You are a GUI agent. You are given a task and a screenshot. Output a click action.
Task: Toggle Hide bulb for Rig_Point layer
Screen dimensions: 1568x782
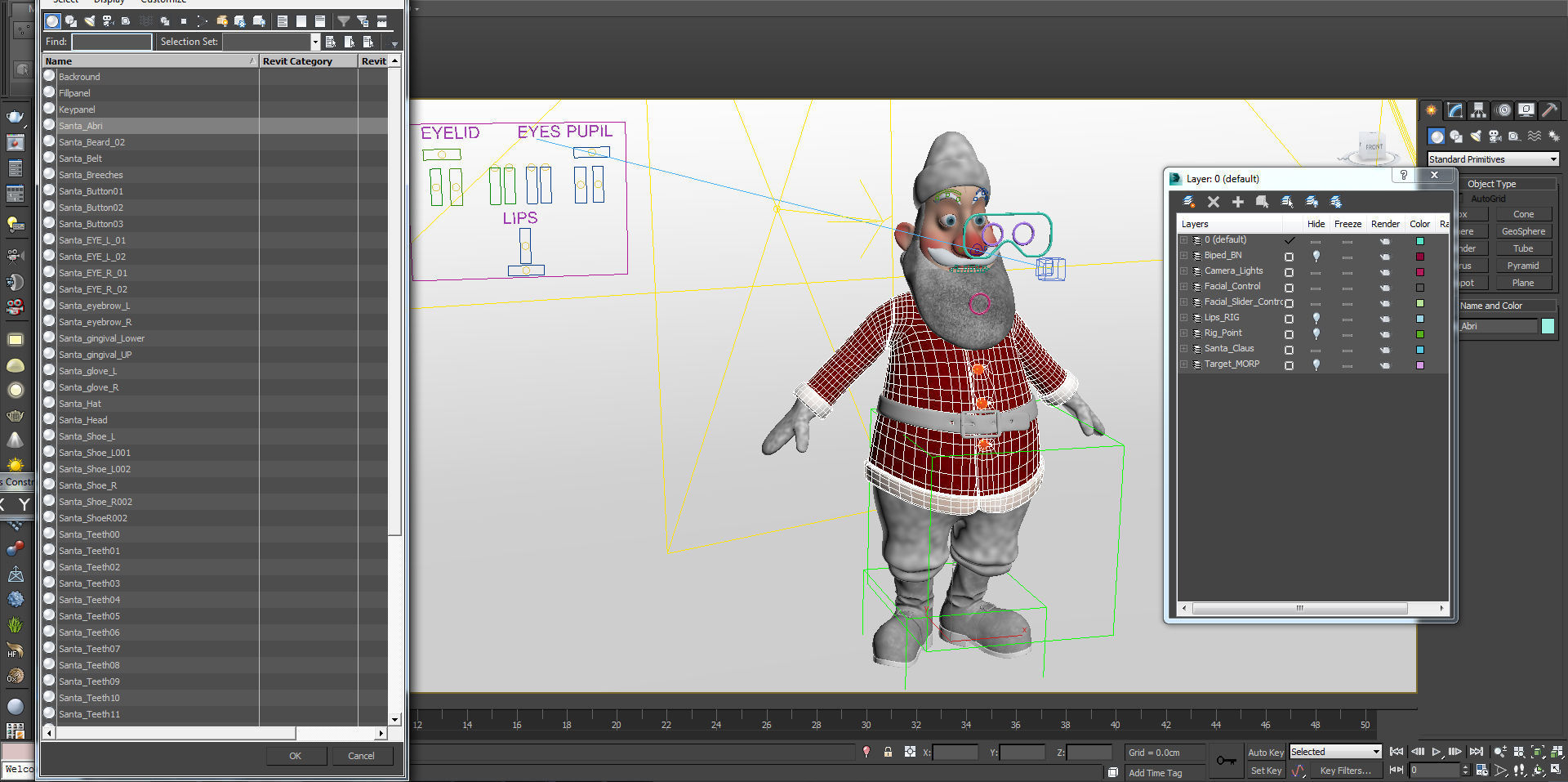pyautogui.click(x=1316, y=333)
